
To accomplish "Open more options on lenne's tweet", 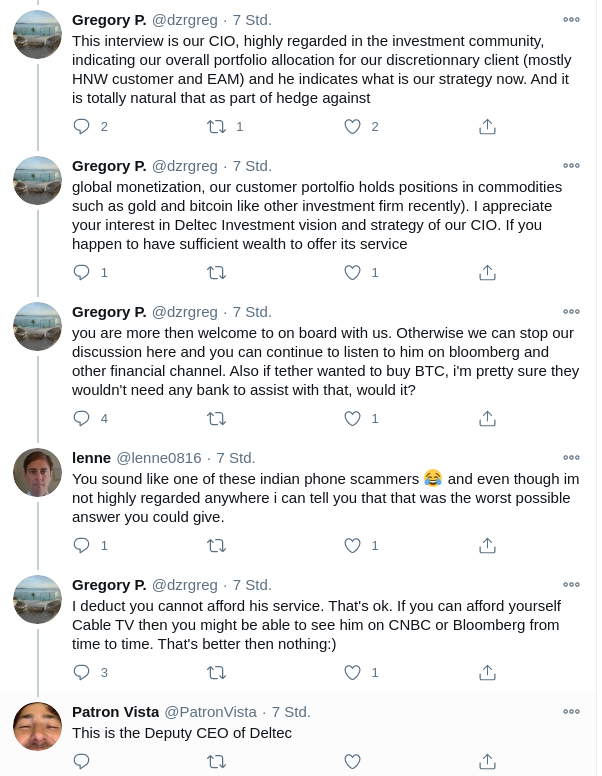I will pos(571,458).
